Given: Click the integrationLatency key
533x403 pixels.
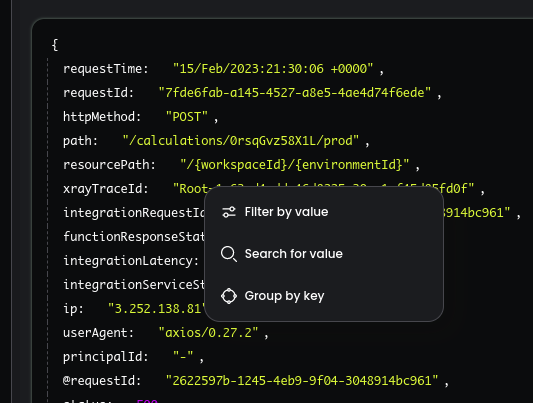Looking at the screenshot, I should tap(131, 261).
